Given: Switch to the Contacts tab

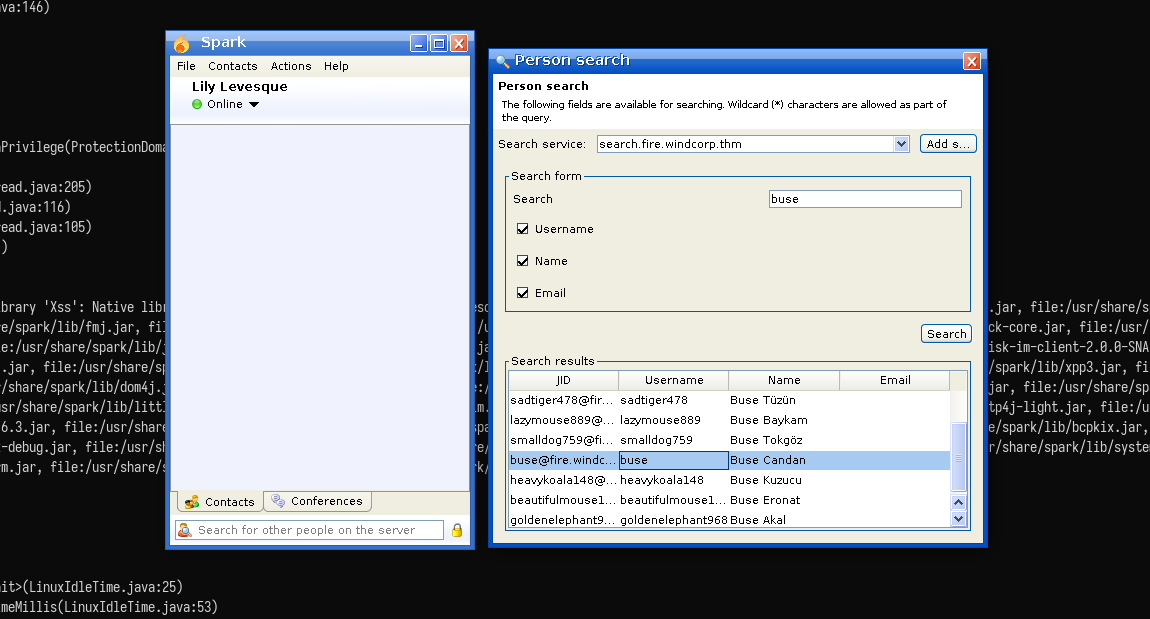Looking at the screenshot, I should coord(220,502).
